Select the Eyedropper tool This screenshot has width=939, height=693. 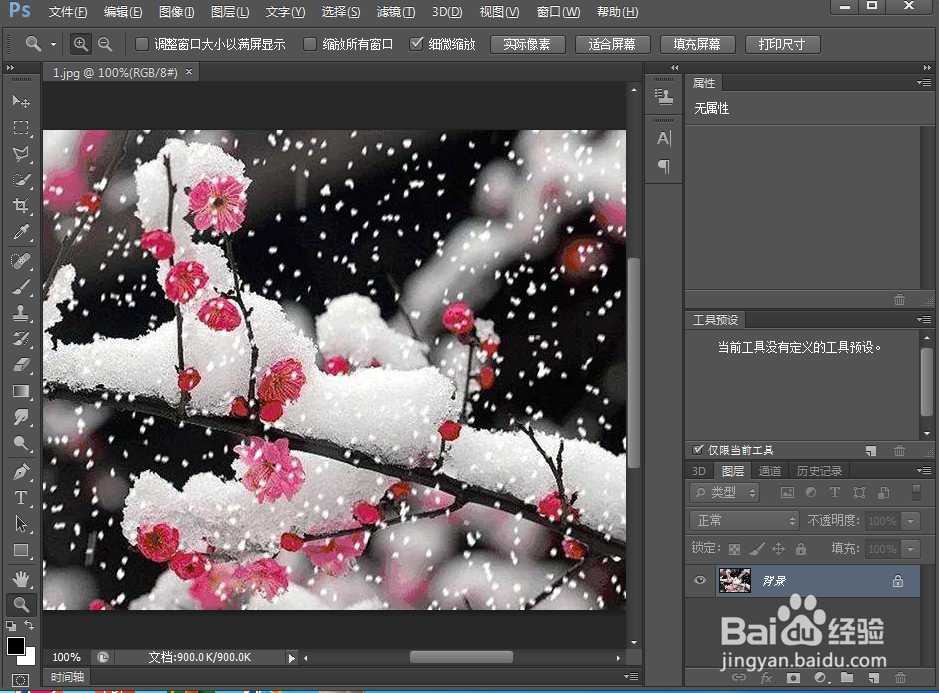coord(21,232)
